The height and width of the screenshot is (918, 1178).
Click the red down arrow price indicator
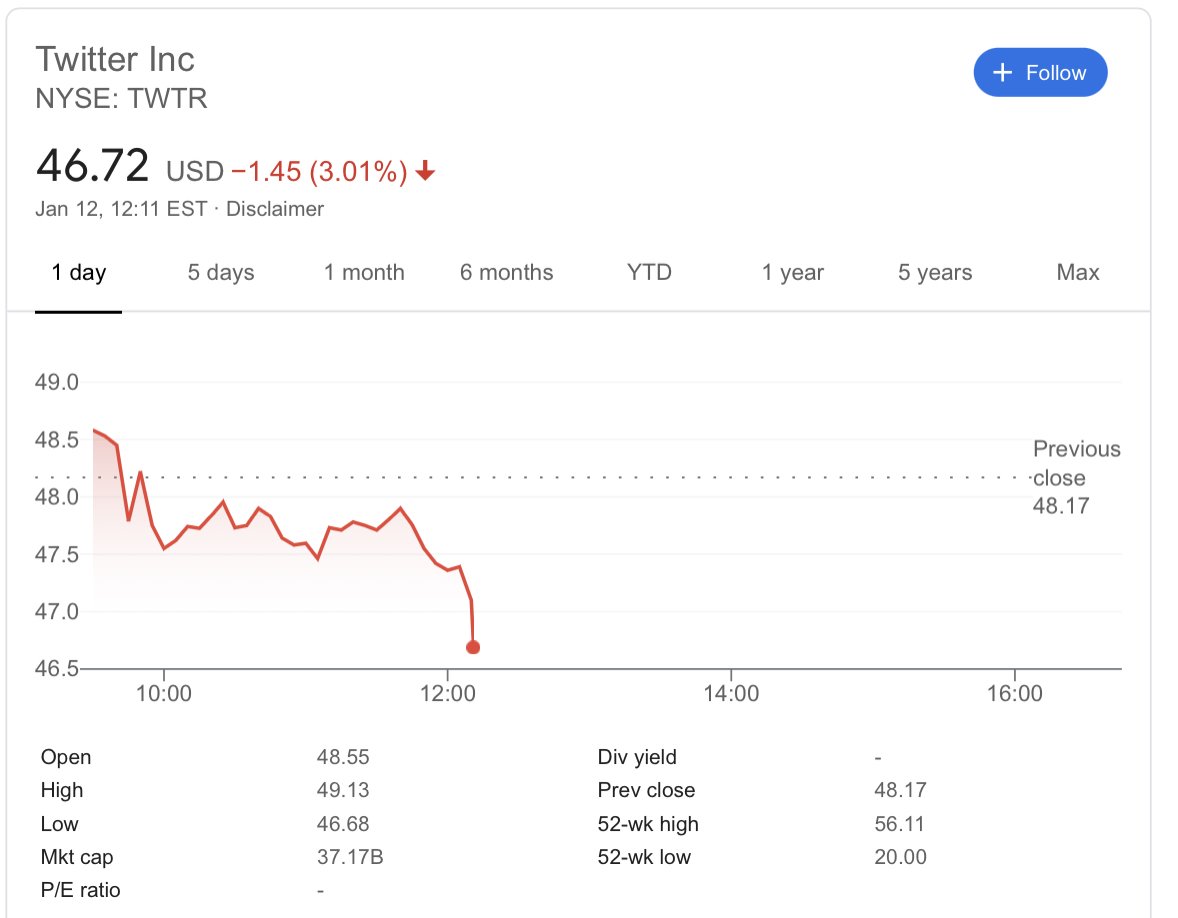(424, 171)
